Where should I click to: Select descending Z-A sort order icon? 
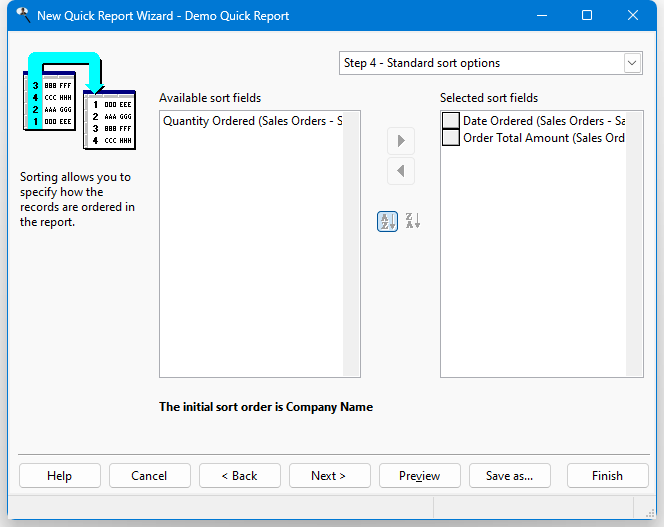(412, 221)
